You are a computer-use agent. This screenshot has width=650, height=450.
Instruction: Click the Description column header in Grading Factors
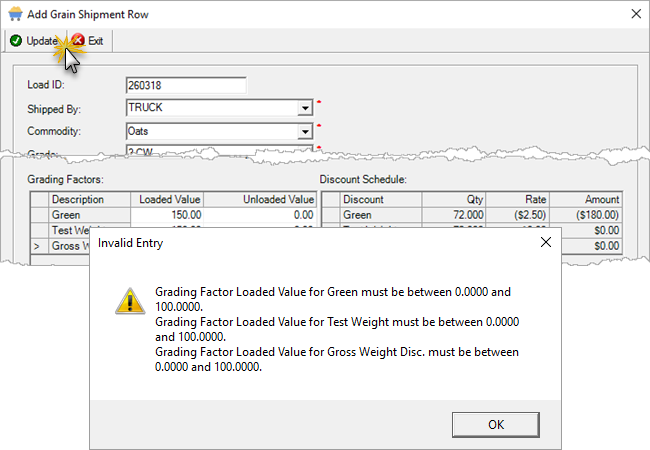pyautogui.click(x=89, y=199)
